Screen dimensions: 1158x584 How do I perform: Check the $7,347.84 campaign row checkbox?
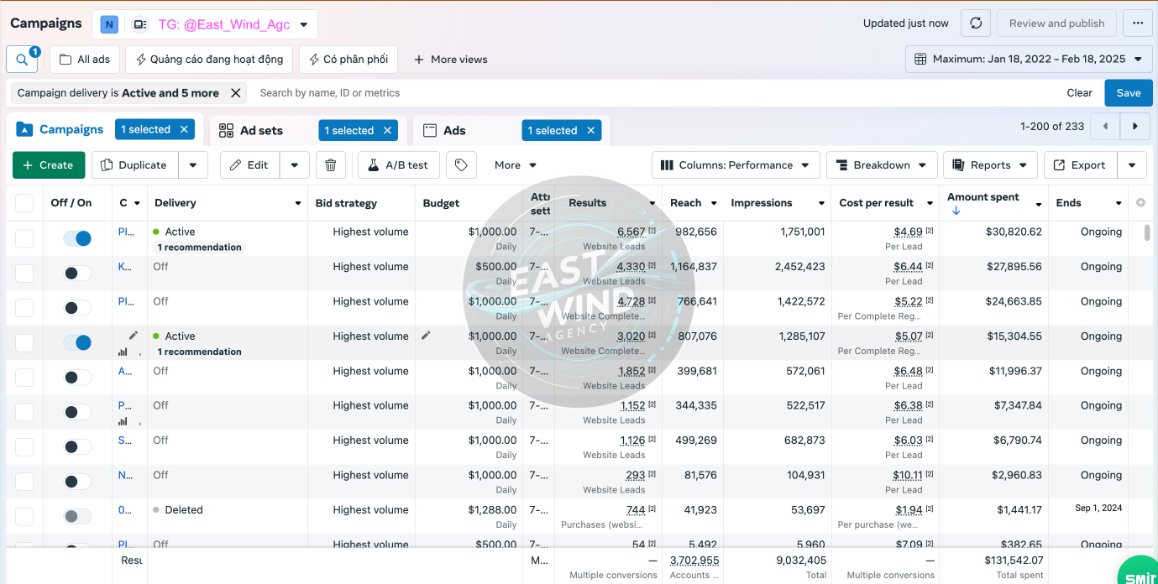pos(24,412)
